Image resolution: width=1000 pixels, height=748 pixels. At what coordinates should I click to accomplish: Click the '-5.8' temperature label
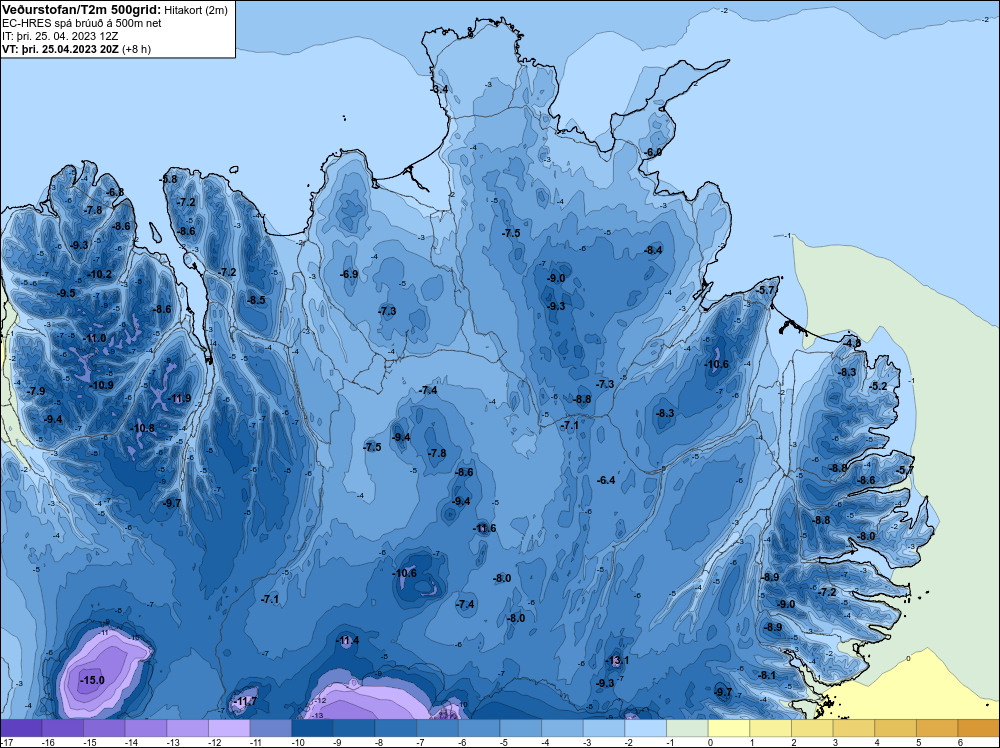169,179
